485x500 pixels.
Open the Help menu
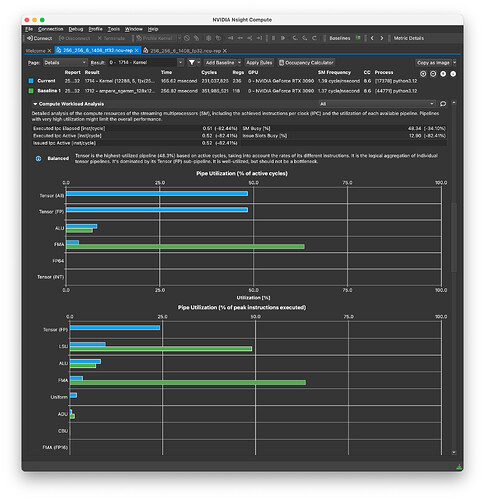coord(153,29)
